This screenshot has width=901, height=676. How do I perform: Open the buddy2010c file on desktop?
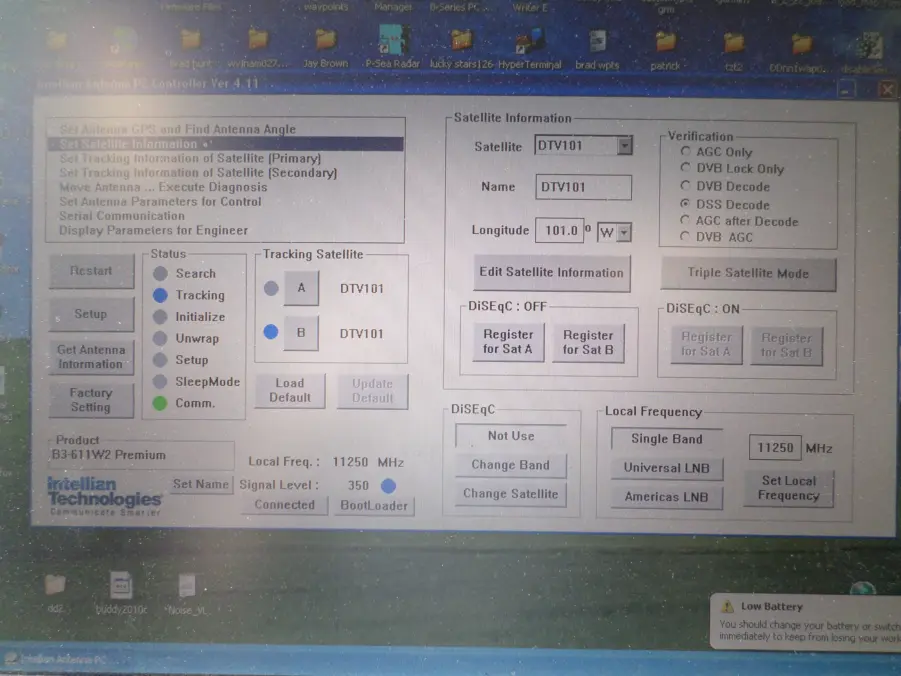click(122, 590)
